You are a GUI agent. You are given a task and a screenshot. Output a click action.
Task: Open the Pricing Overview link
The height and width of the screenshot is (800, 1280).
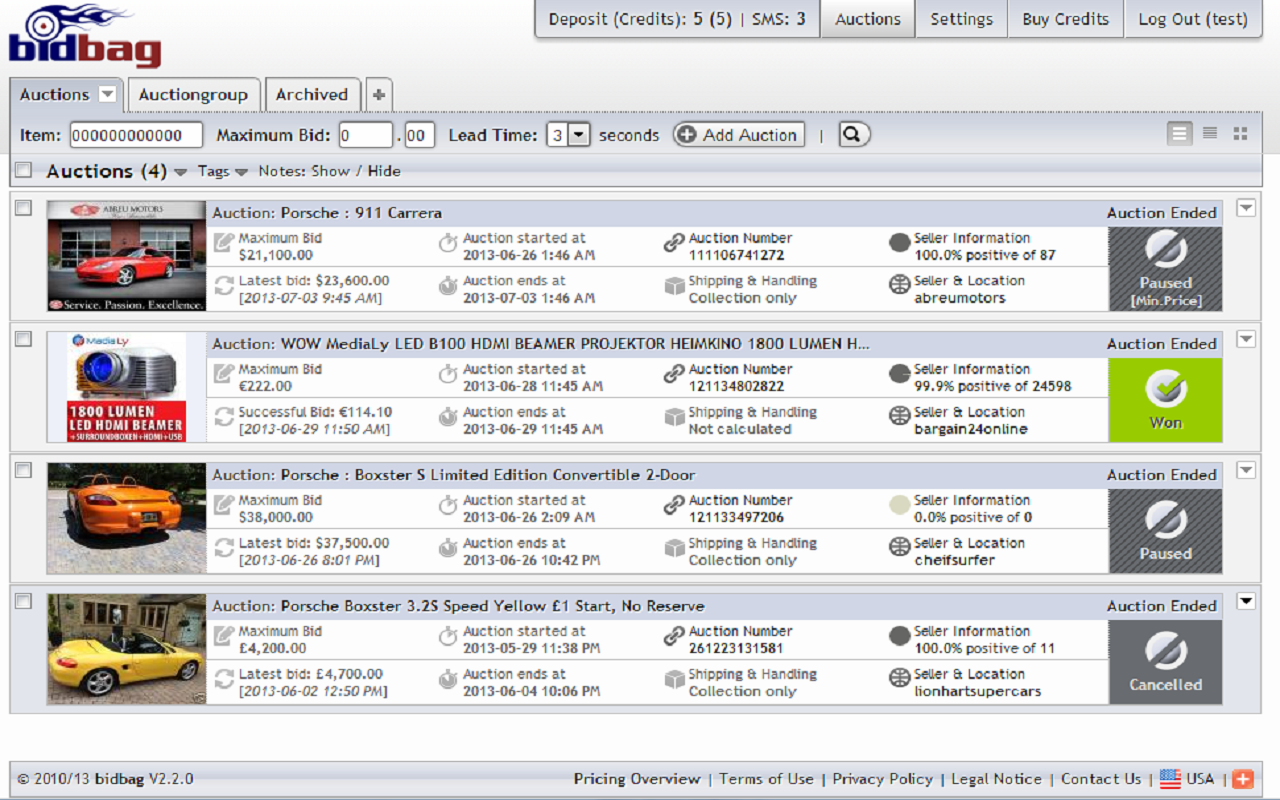pyautogui.click(x=637, y=779)
